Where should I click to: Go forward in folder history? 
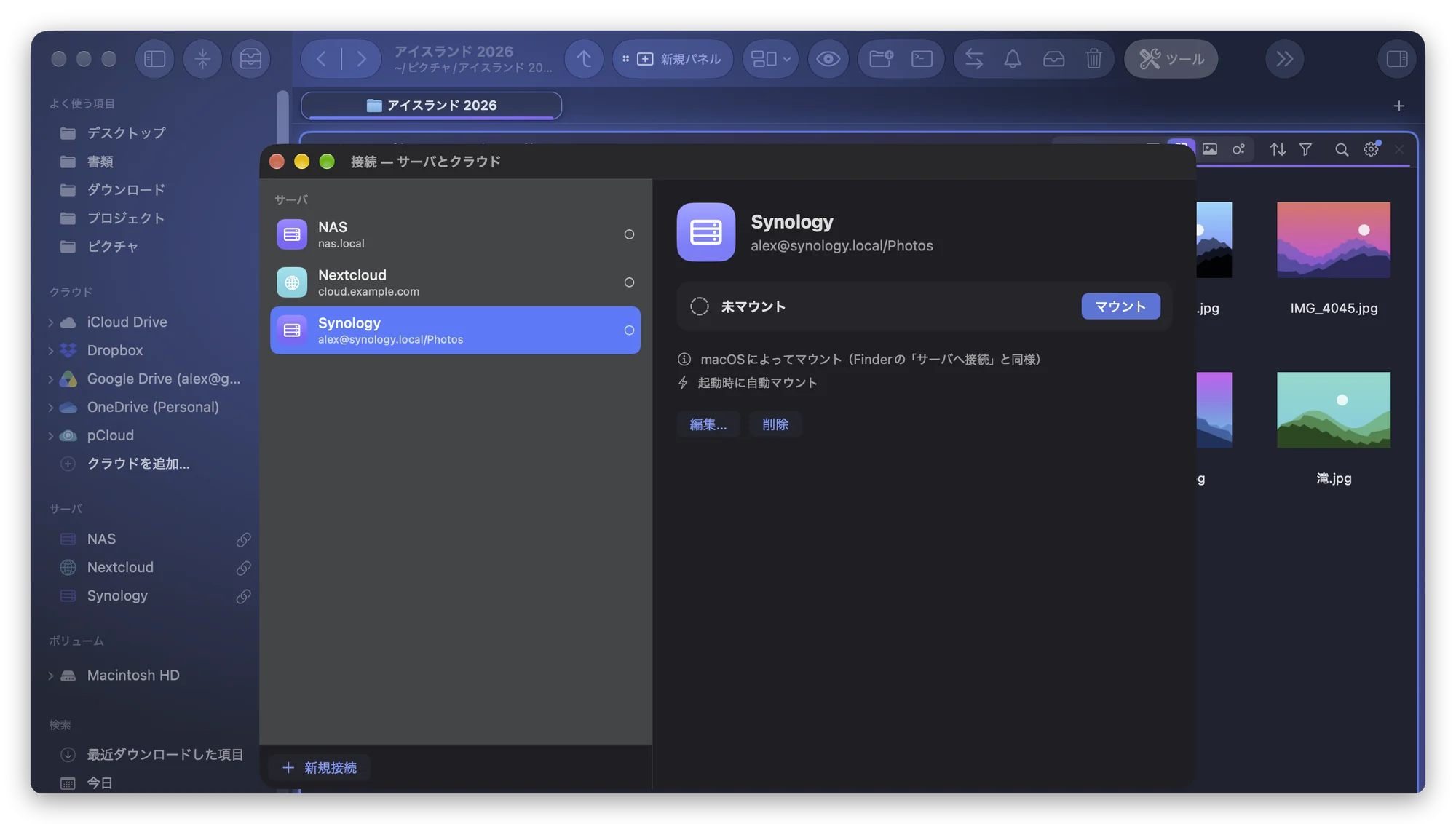[x=361, y=59]
